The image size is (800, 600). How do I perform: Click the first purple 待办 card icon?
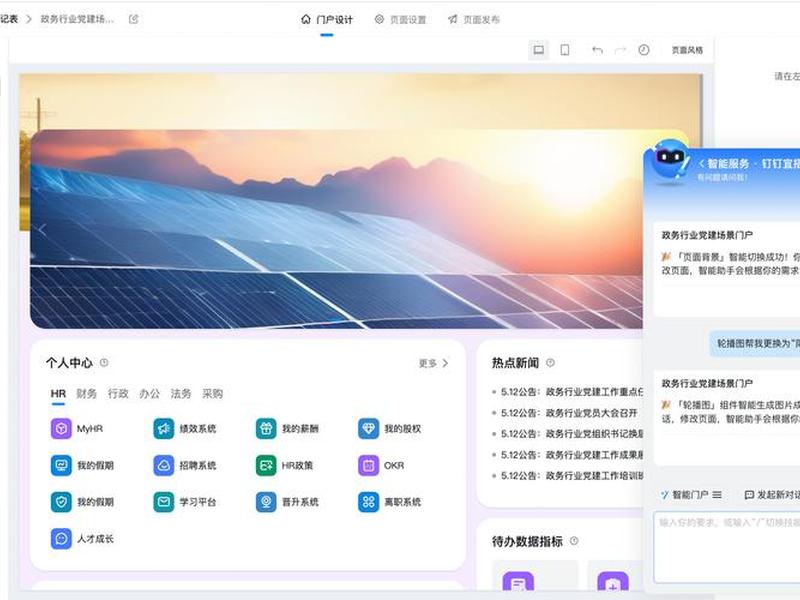click(x=518, y=583)
